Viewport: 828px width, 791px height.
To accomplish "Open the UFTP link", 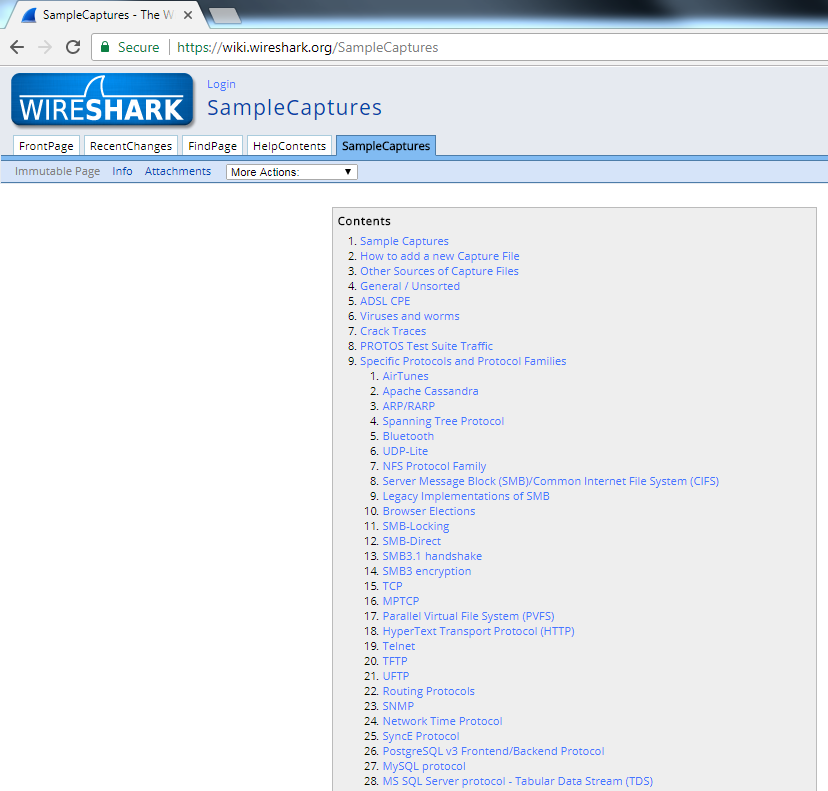I will coord(396,676).
